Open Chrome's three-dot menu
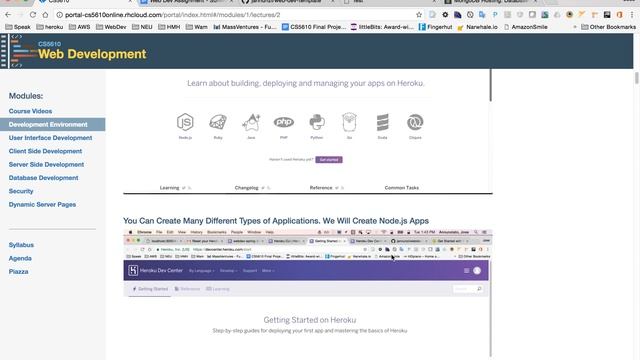640x360 pixels. 632,15
